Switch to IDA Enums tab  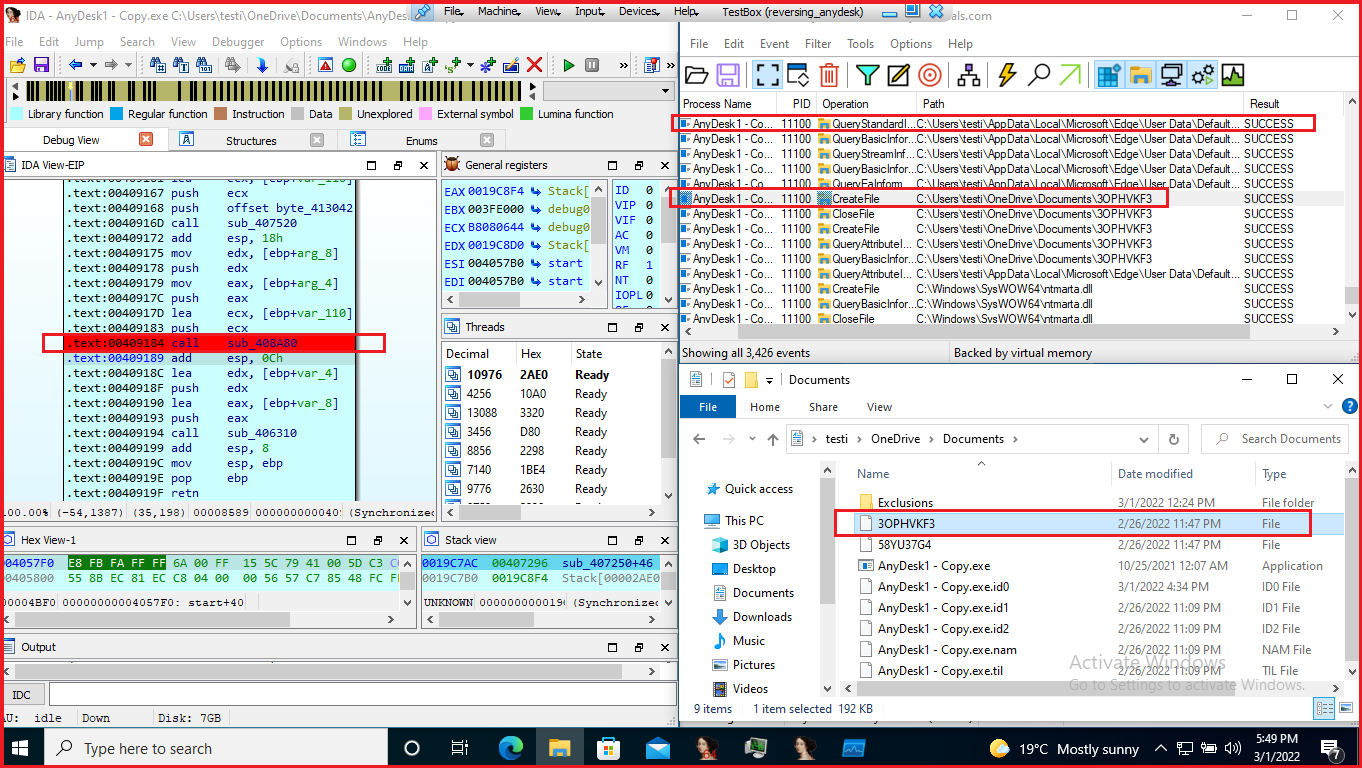(x=421, y=140)
